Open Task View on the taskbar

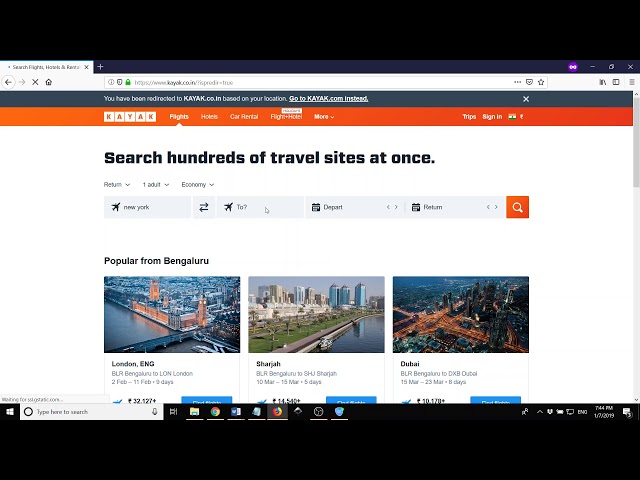pos(173,412)
